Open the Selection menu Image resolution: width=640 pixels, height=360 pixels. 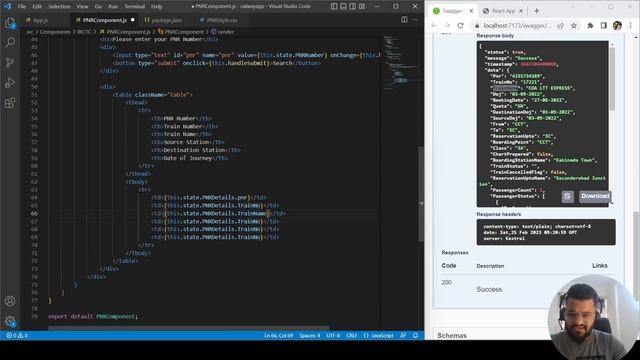pos(59,7)
